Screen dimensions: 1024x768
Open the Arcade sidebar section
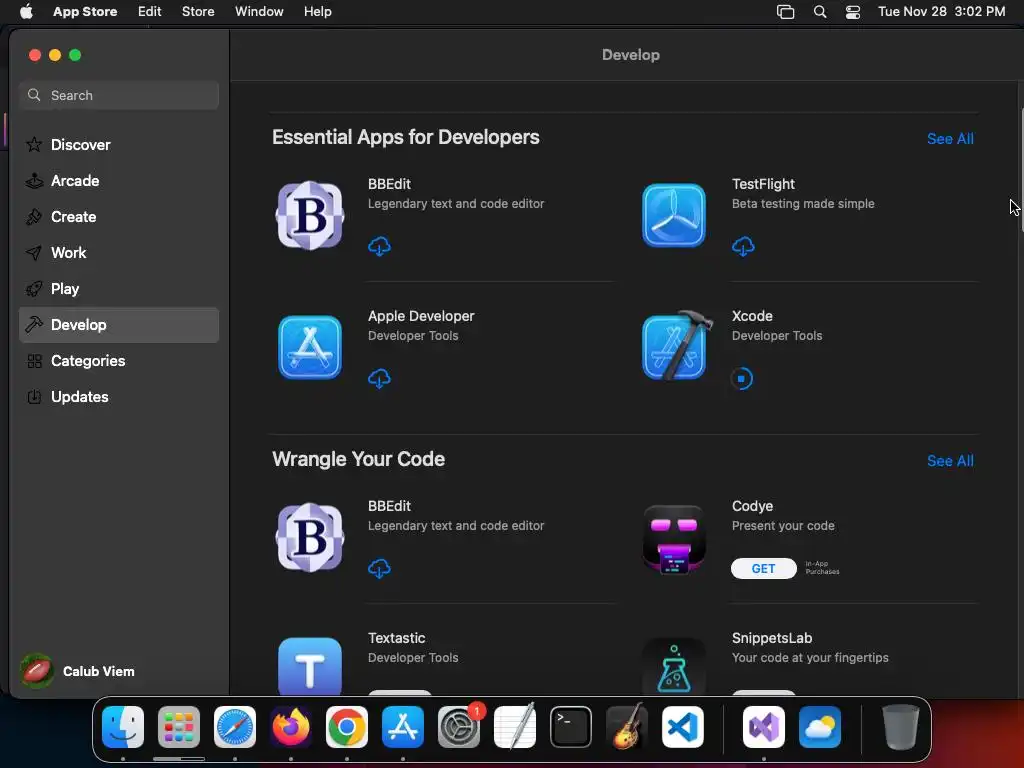119,181
